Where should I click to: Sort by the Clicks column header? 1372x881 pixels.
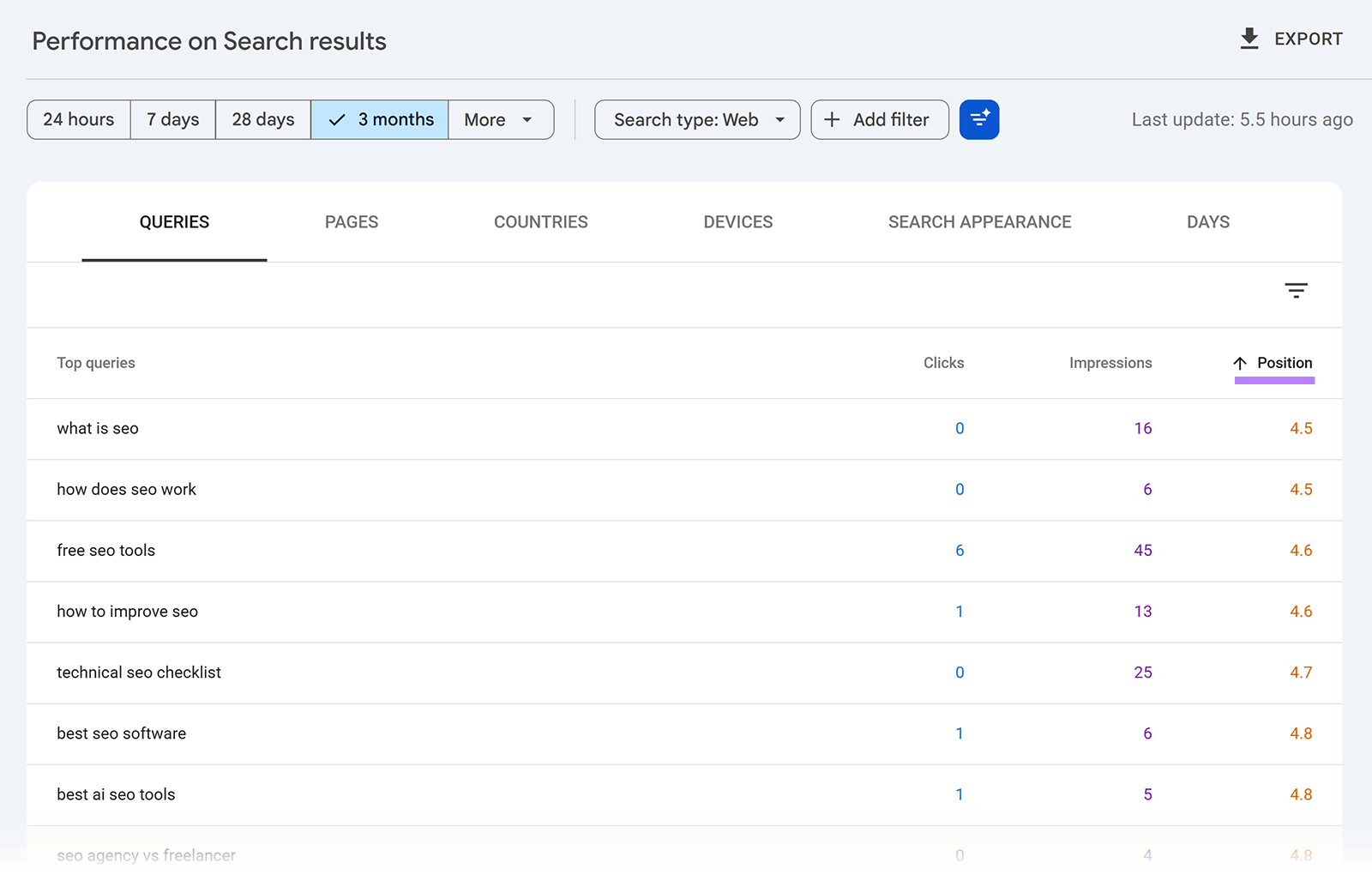[944, 363]
